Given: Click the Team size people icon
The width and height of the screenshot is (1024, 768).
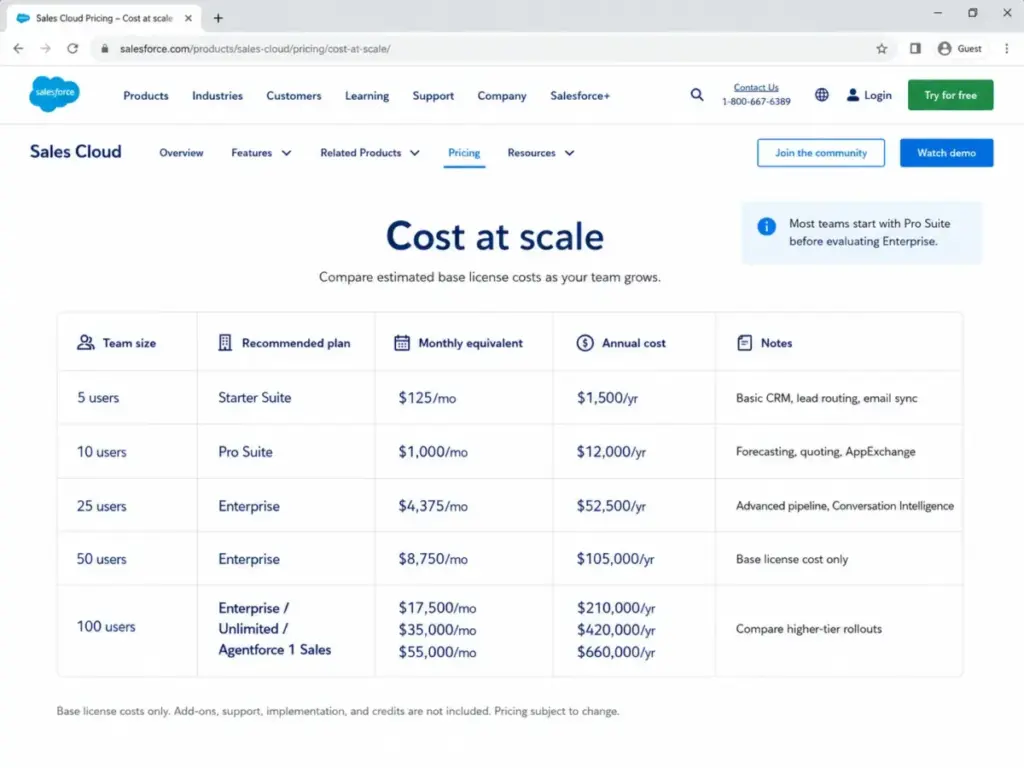Looking at the screenshot, I should click(x=86, y=343).
